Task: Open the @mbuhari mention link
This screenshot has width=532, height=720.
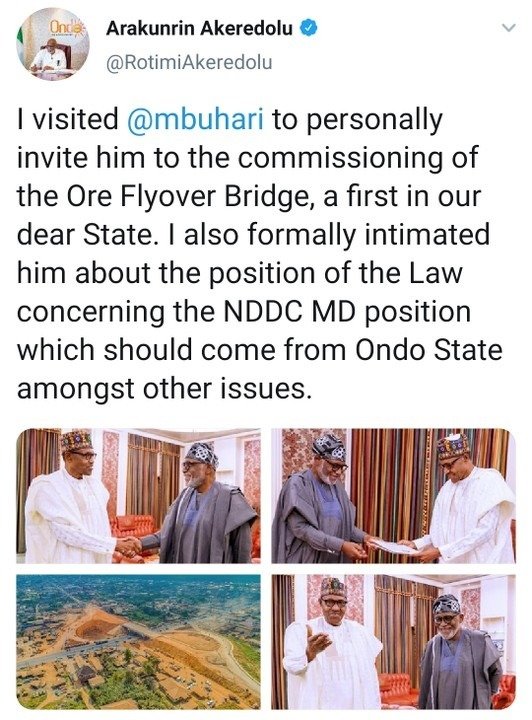Action: click(195, 119)
